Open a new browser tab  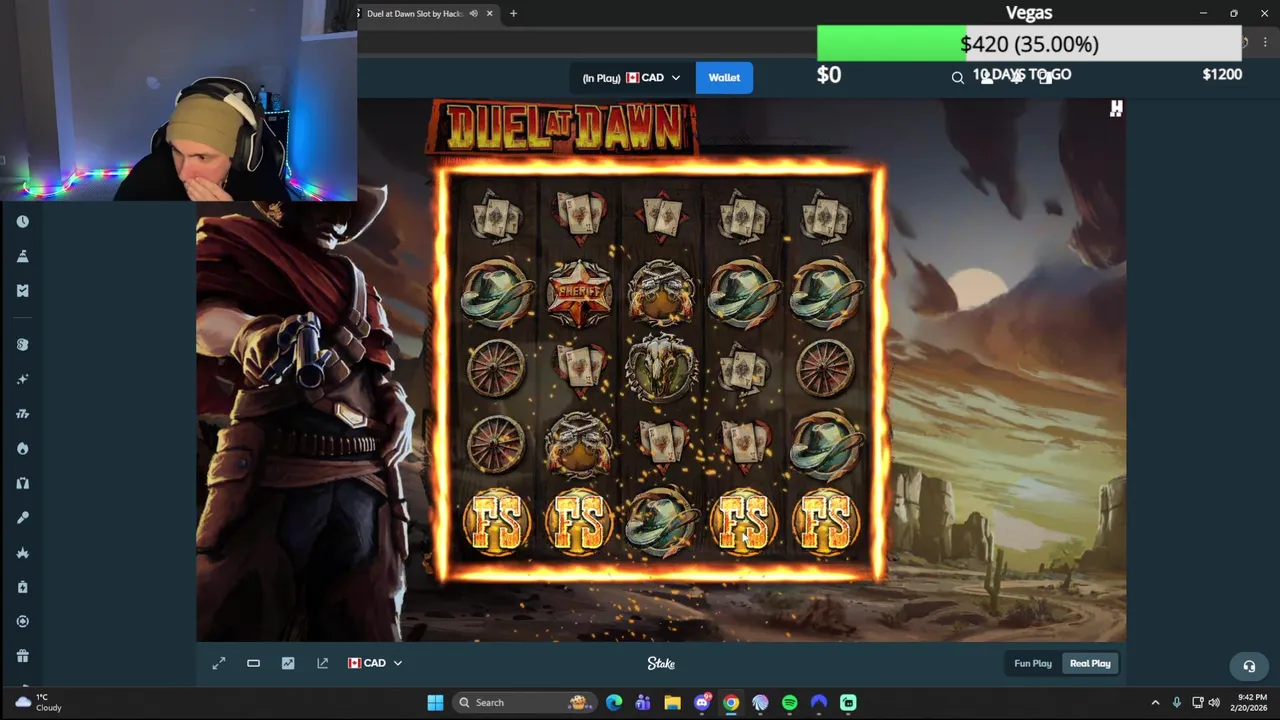(x=513, y=14)
